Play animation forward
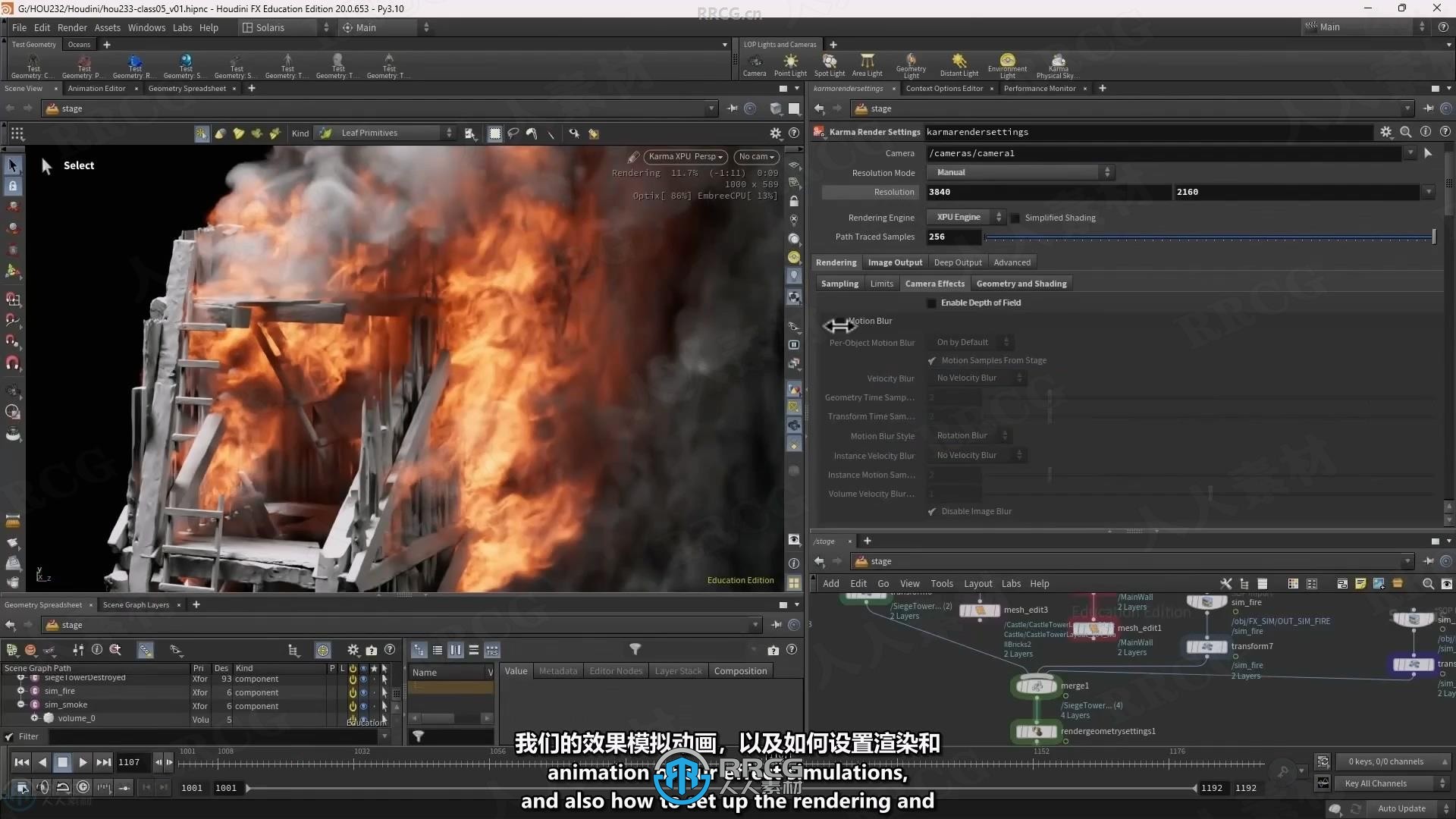 coord(83,762)
